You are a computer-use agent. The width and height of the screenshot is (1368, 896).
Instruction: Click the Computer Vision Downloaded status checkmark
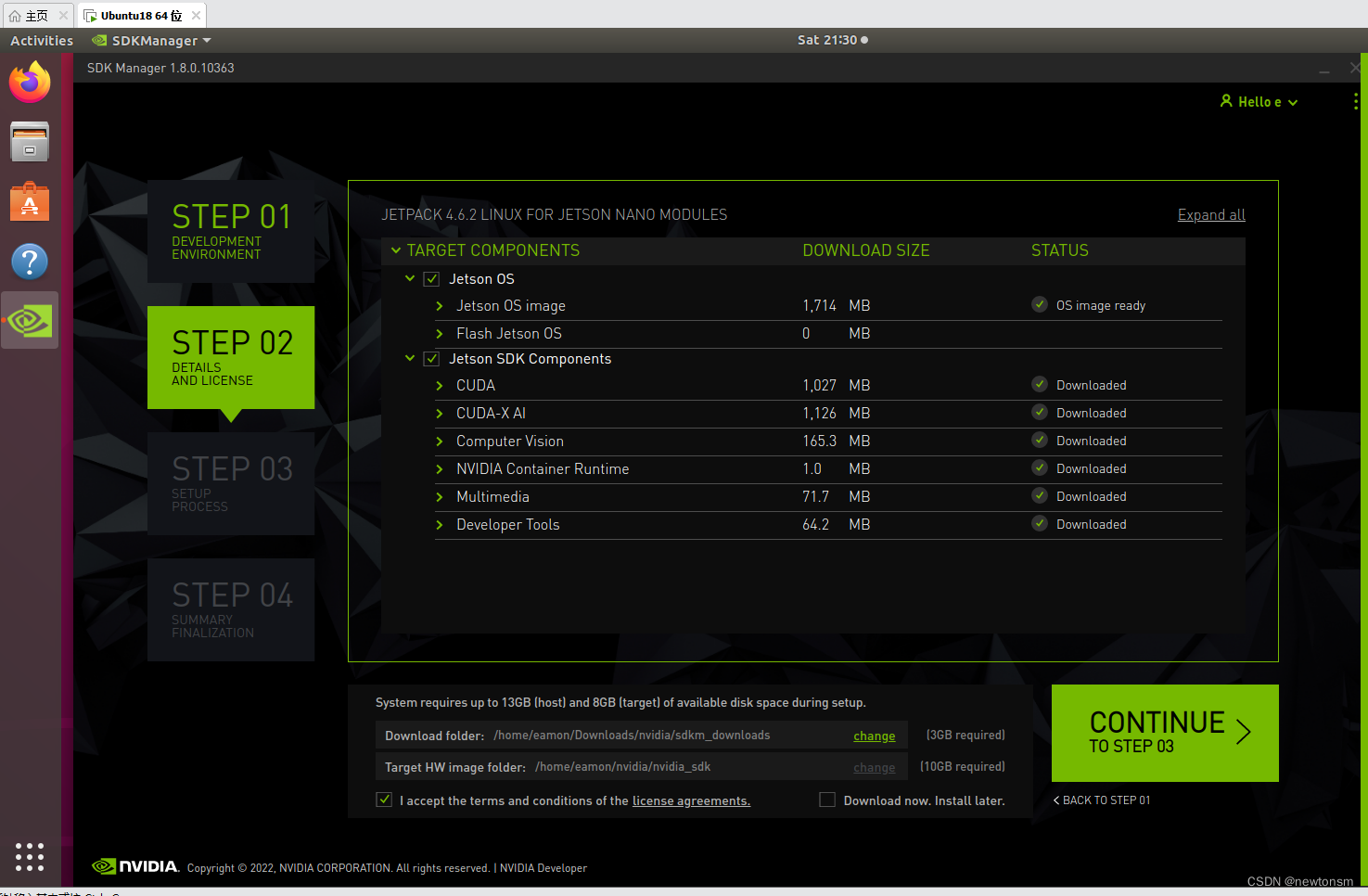(1040, 440)
